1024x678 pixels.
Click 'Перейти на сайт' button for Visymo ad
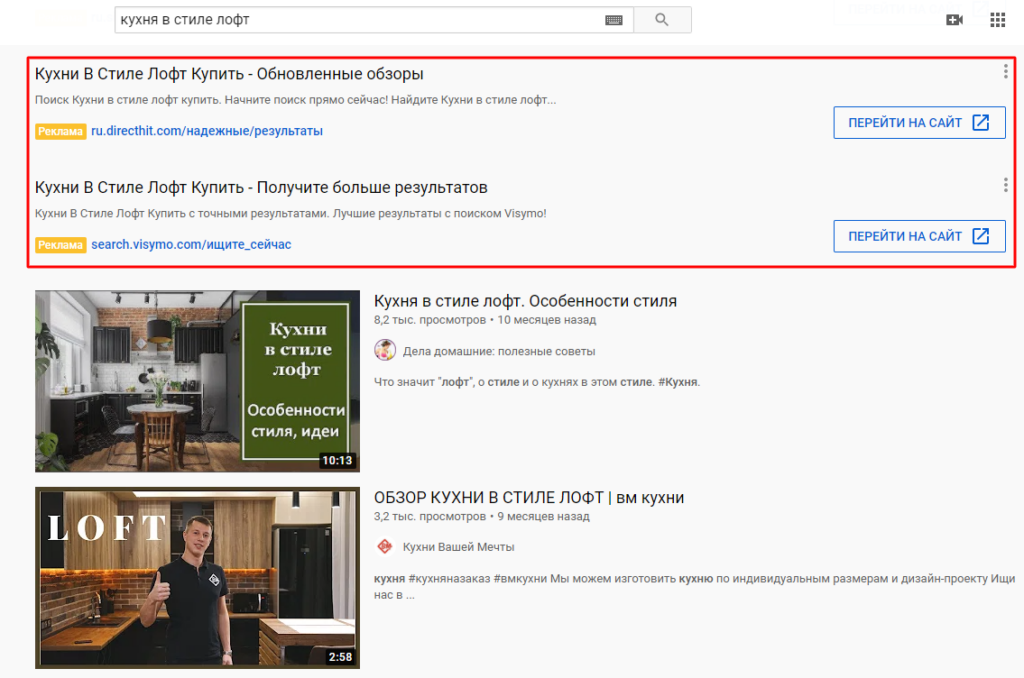coord(919,237)
